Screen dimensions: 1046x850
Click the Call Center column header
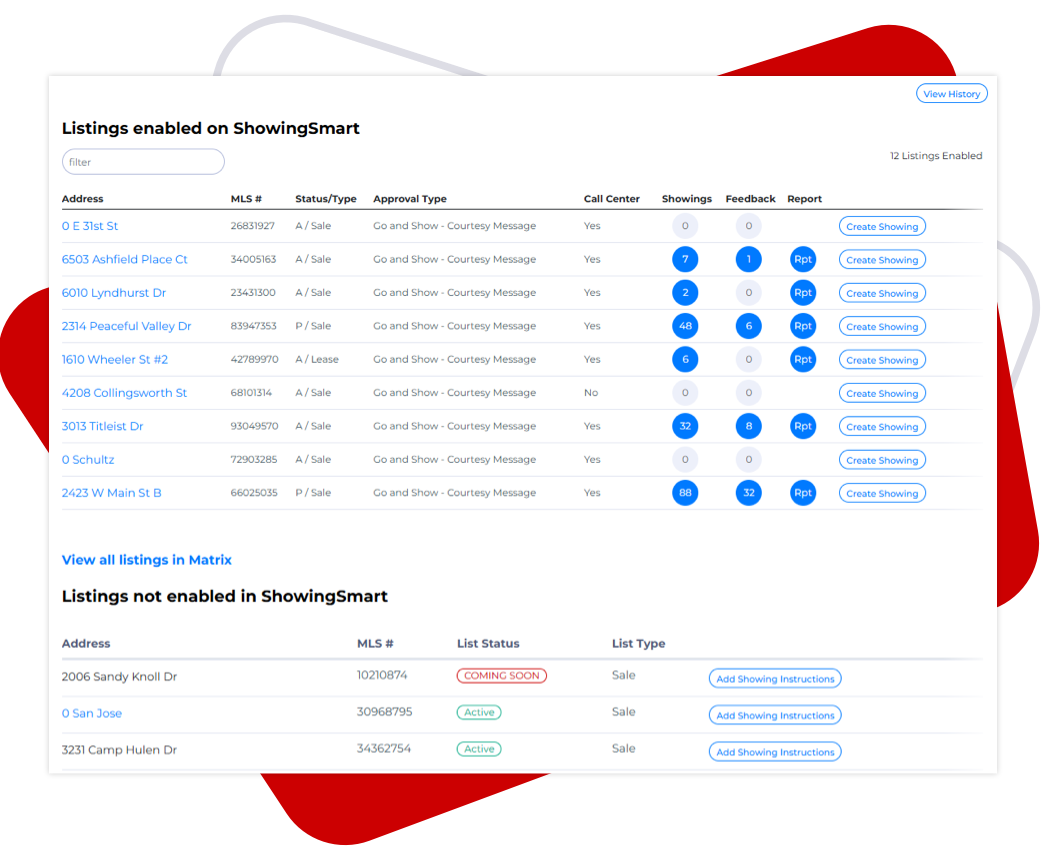pos(611,199)
